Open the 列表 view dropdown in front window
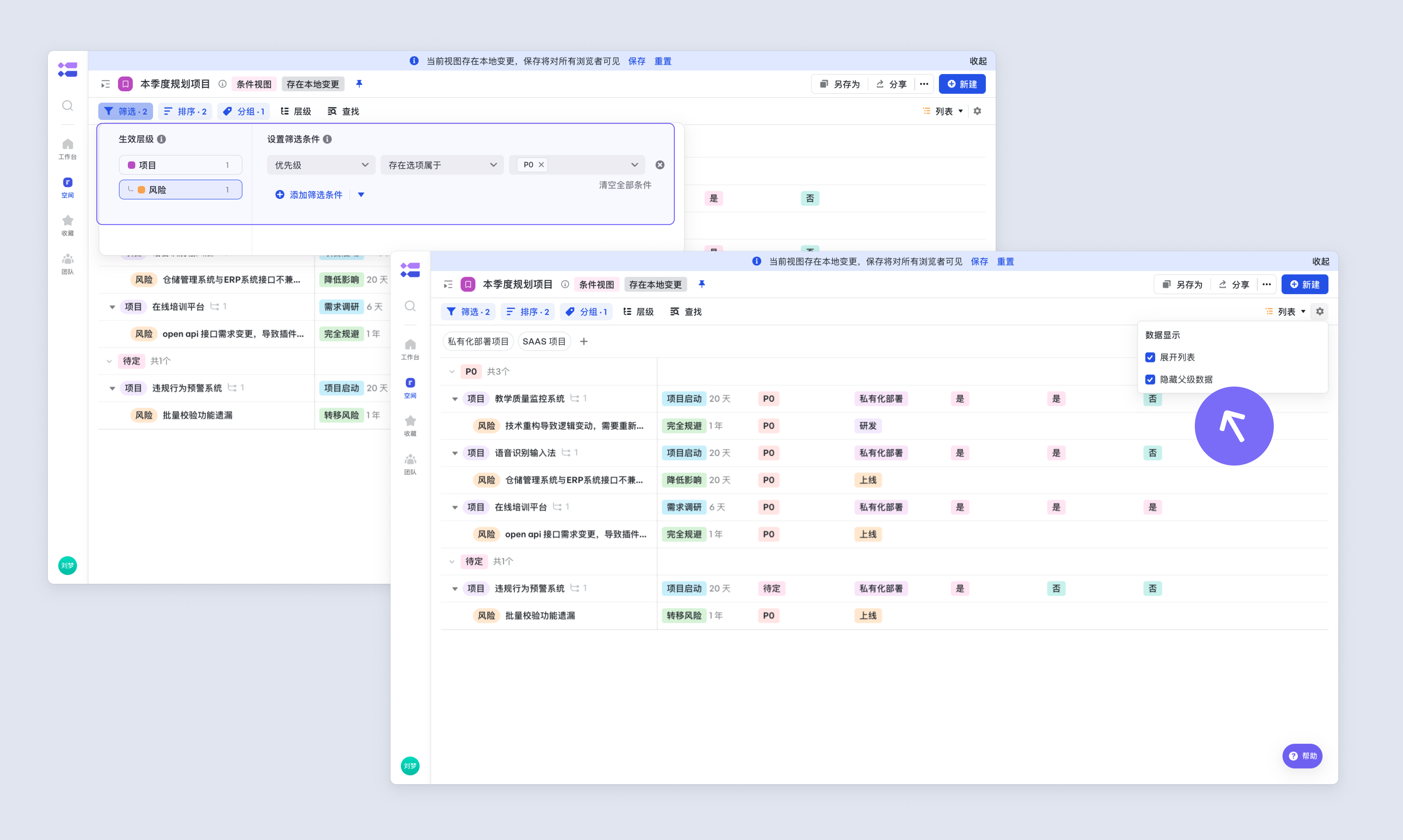1403x840 pixels. 1286,311
